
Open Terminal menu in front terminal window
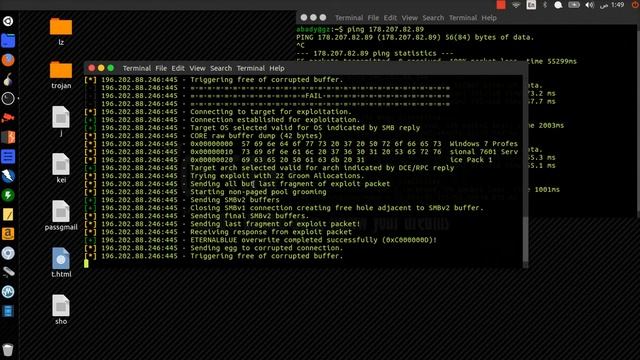point(137,68)
